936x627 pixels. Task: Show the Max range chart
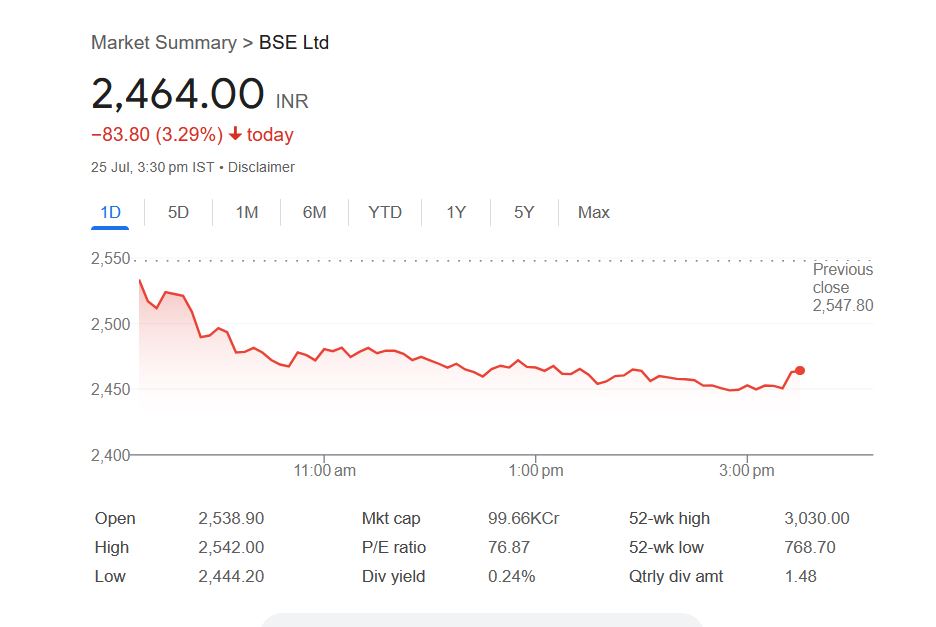(x=594, y=212)
